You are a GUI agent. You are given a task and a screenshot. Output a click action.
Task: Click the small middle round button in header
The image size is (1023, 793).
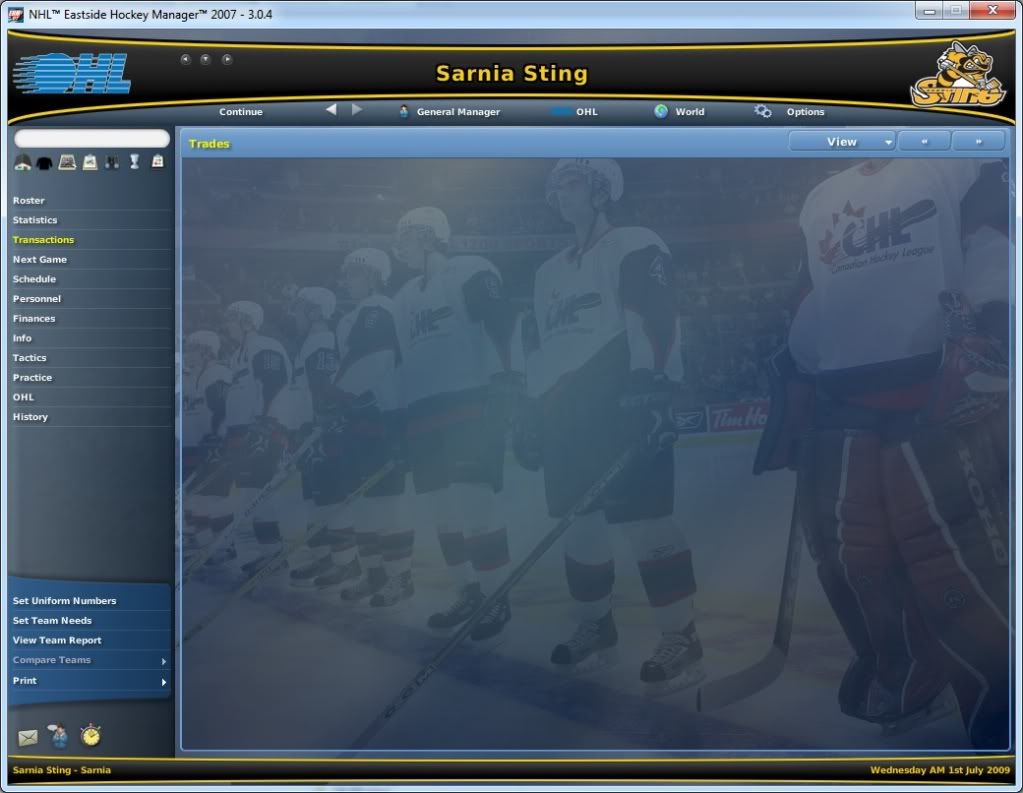click(x=206, y=59)
